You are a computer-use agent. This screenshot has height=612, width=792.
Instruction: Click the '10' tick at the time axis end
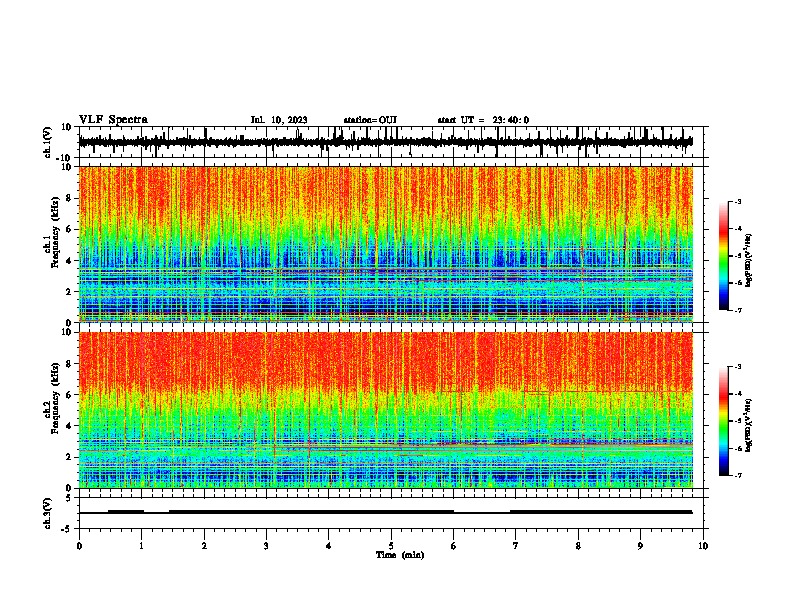click(703, 546)
